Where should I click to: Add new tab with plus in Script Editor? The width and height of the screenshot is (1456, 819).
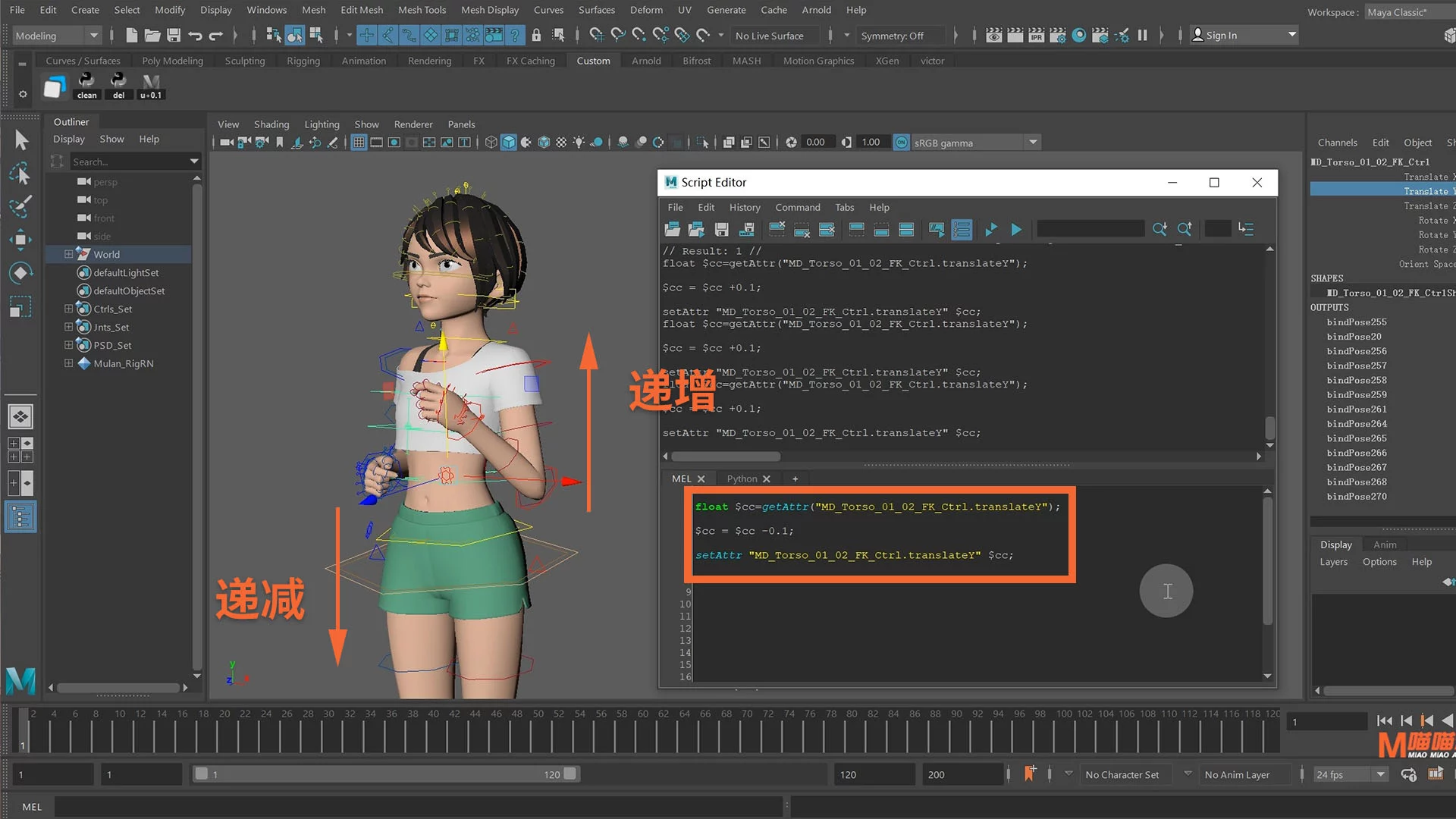tap(795, 479)
